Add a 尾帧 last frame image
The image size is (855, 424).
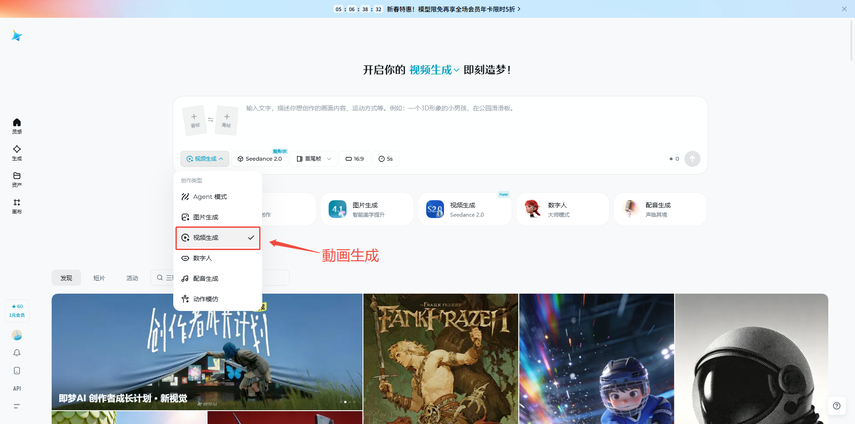click(x=226, y=120)
